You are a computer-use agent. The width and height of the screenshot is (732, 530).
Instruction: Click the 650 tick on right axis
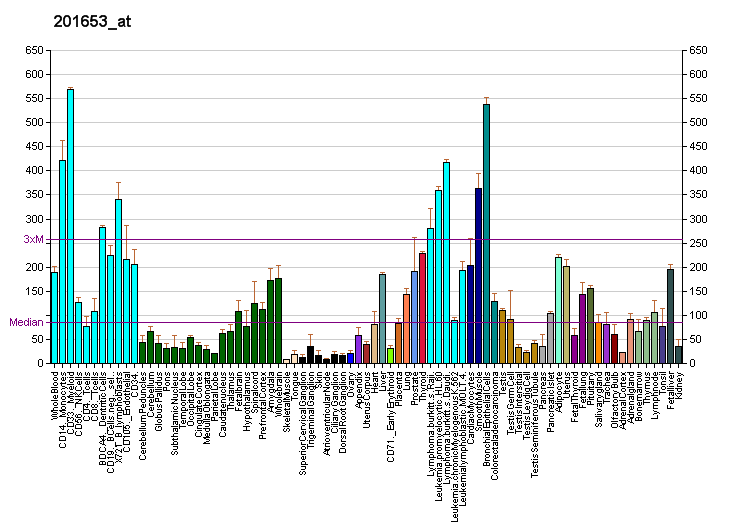point(696,50)
